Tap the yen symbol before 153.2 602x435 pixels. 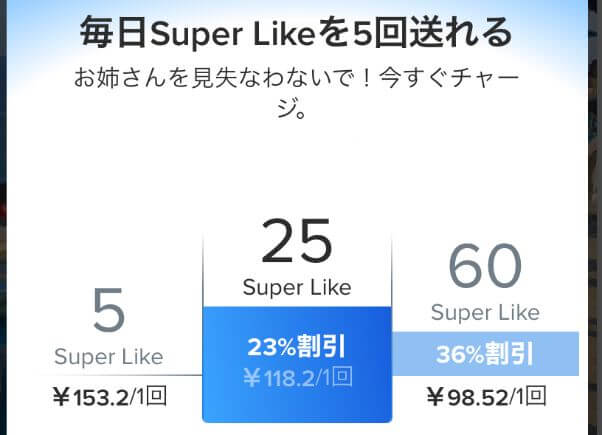(60, 397)
